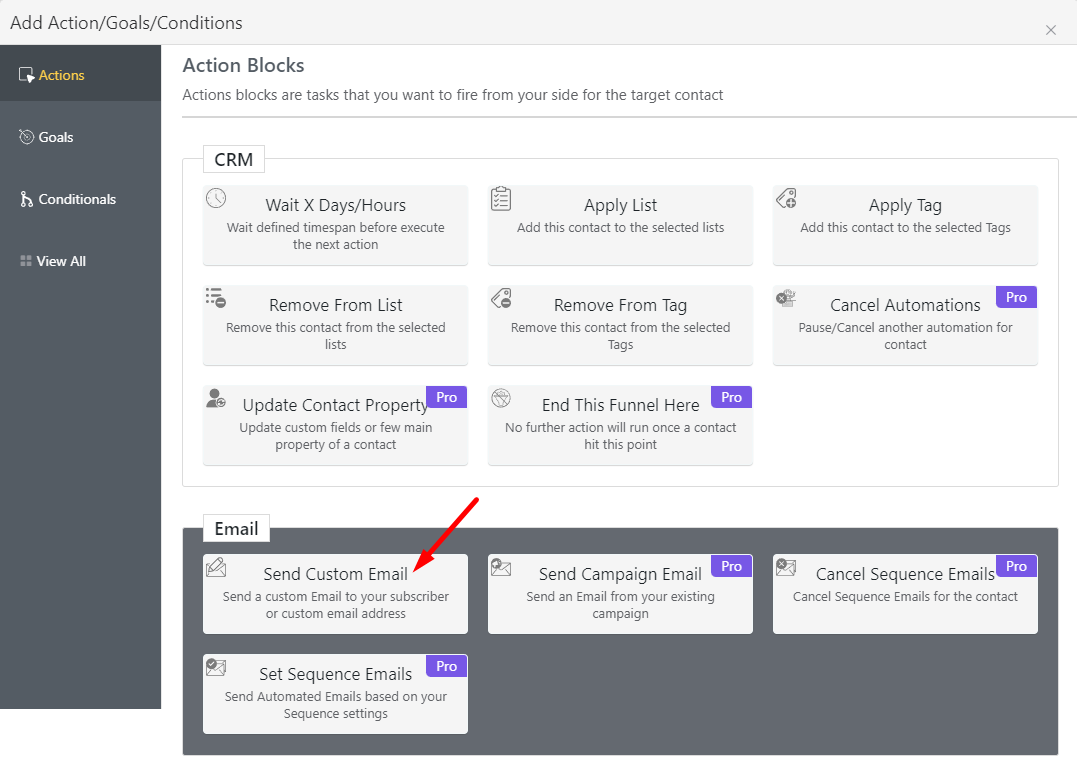Screen dimensions: 1077x761
Task: Click the clipboard icon on Apply List
Action: (501, 198)
